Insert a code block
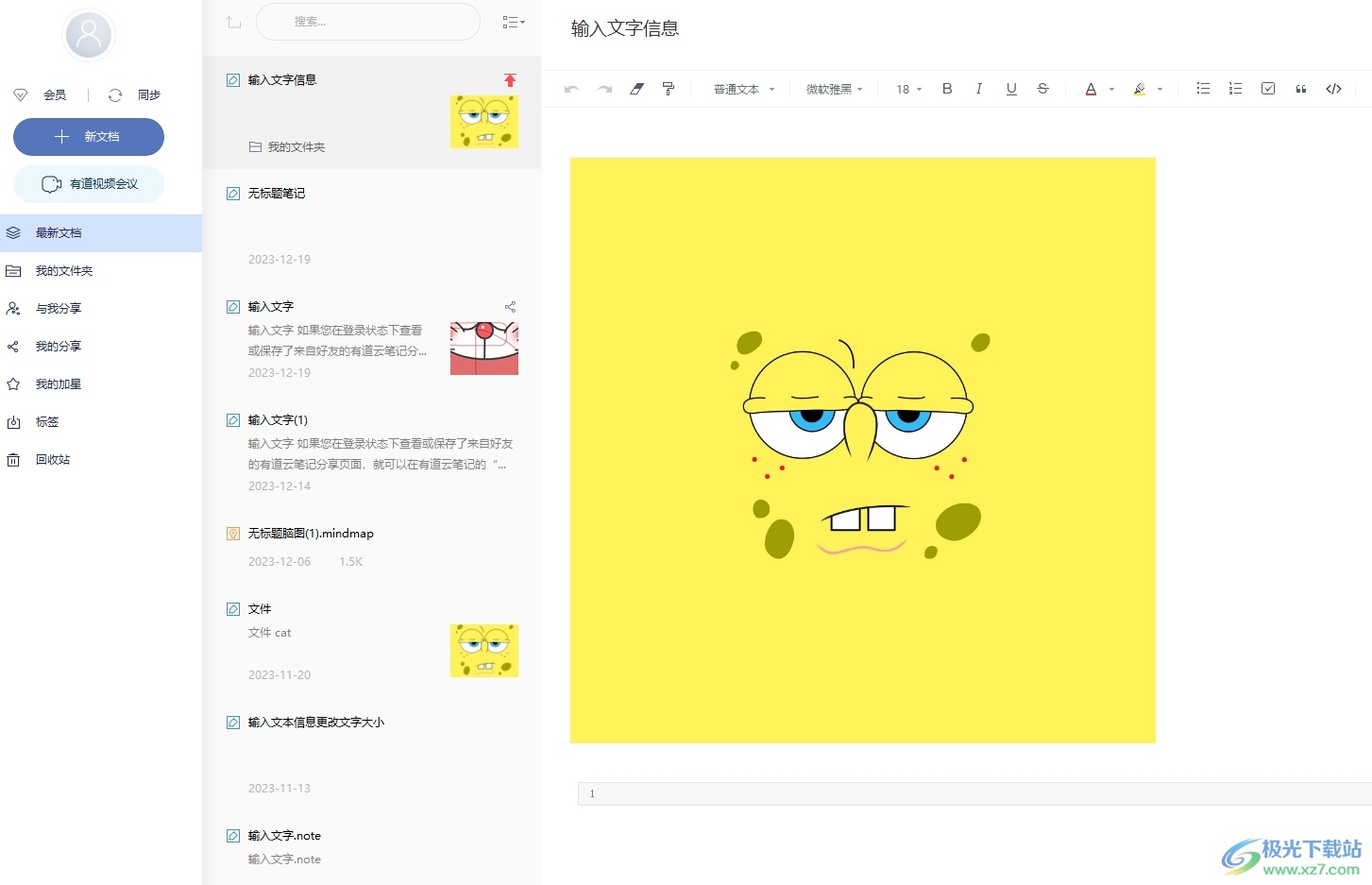This screenshot has height=885, width=1372. coord(1333,89)
